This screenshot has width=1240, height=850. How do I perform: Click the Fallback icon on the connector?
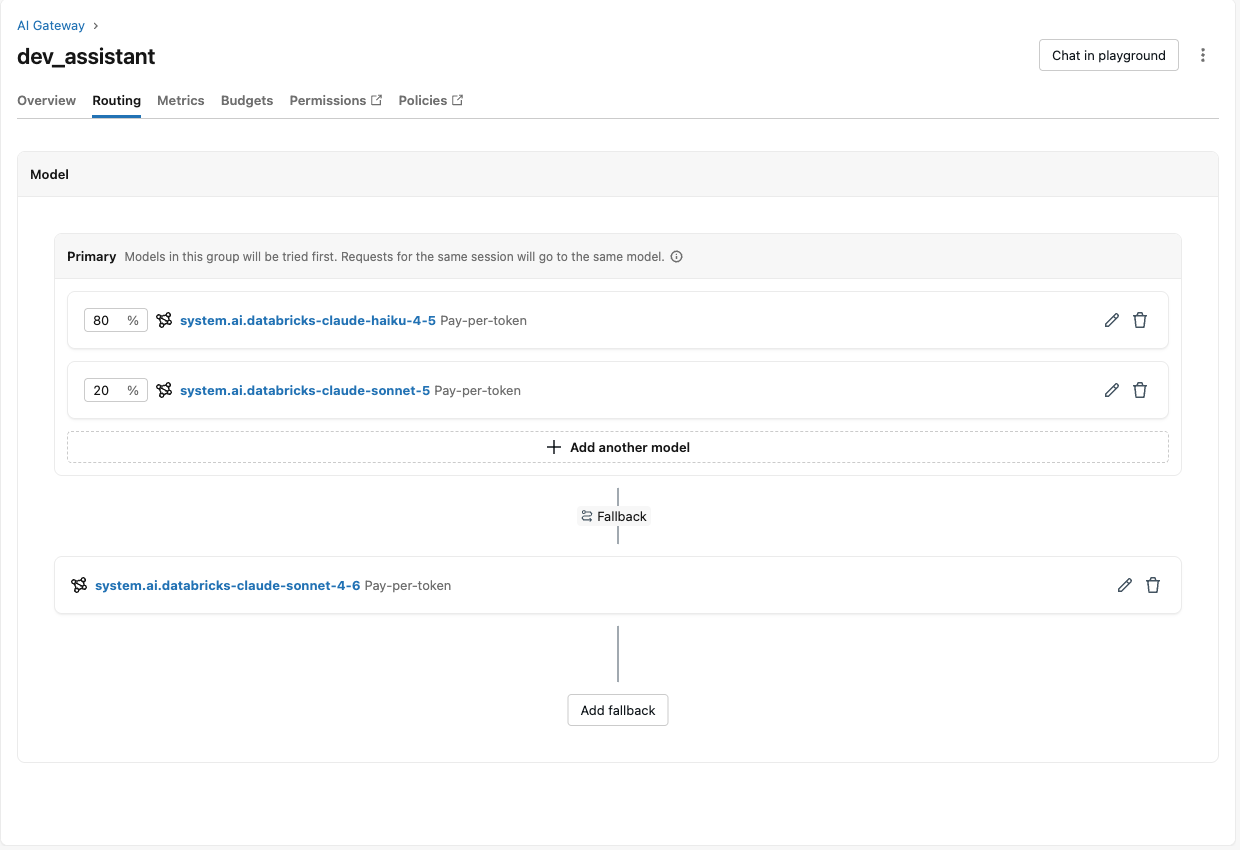(x=587, y=516)
